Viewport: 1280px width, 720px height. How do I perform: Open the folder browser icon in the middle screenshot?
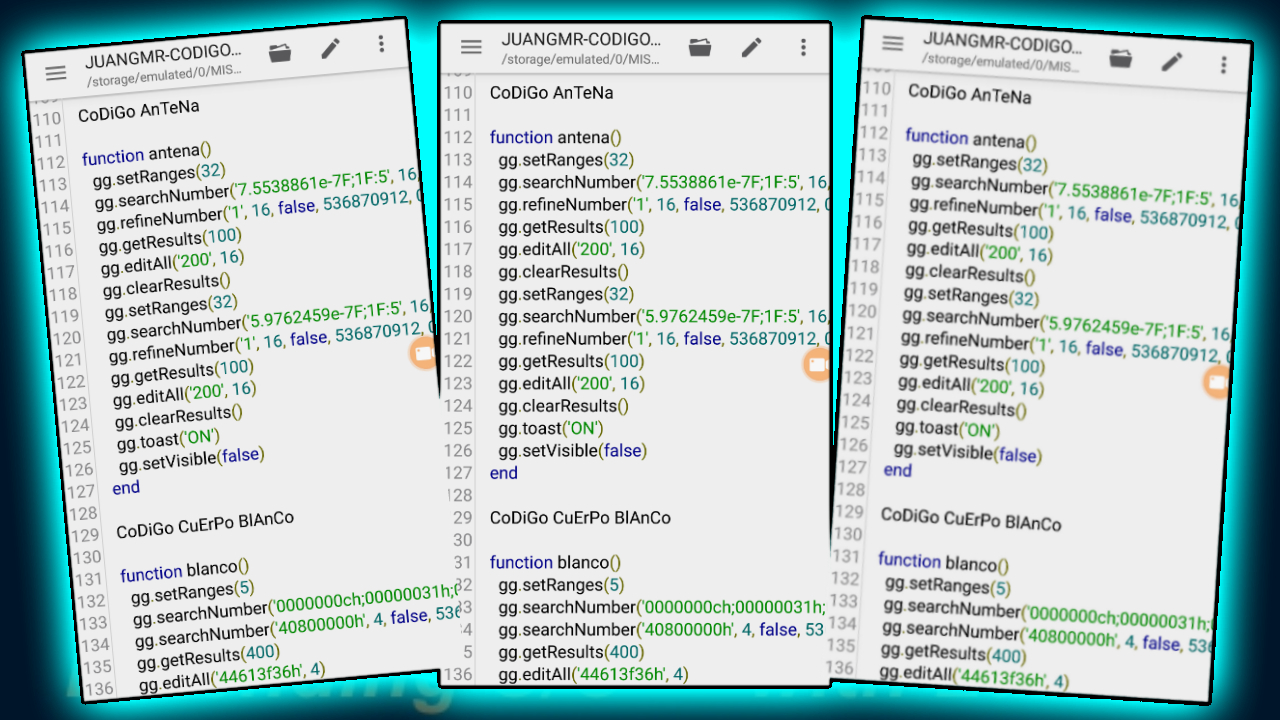(x=700, y=46)
